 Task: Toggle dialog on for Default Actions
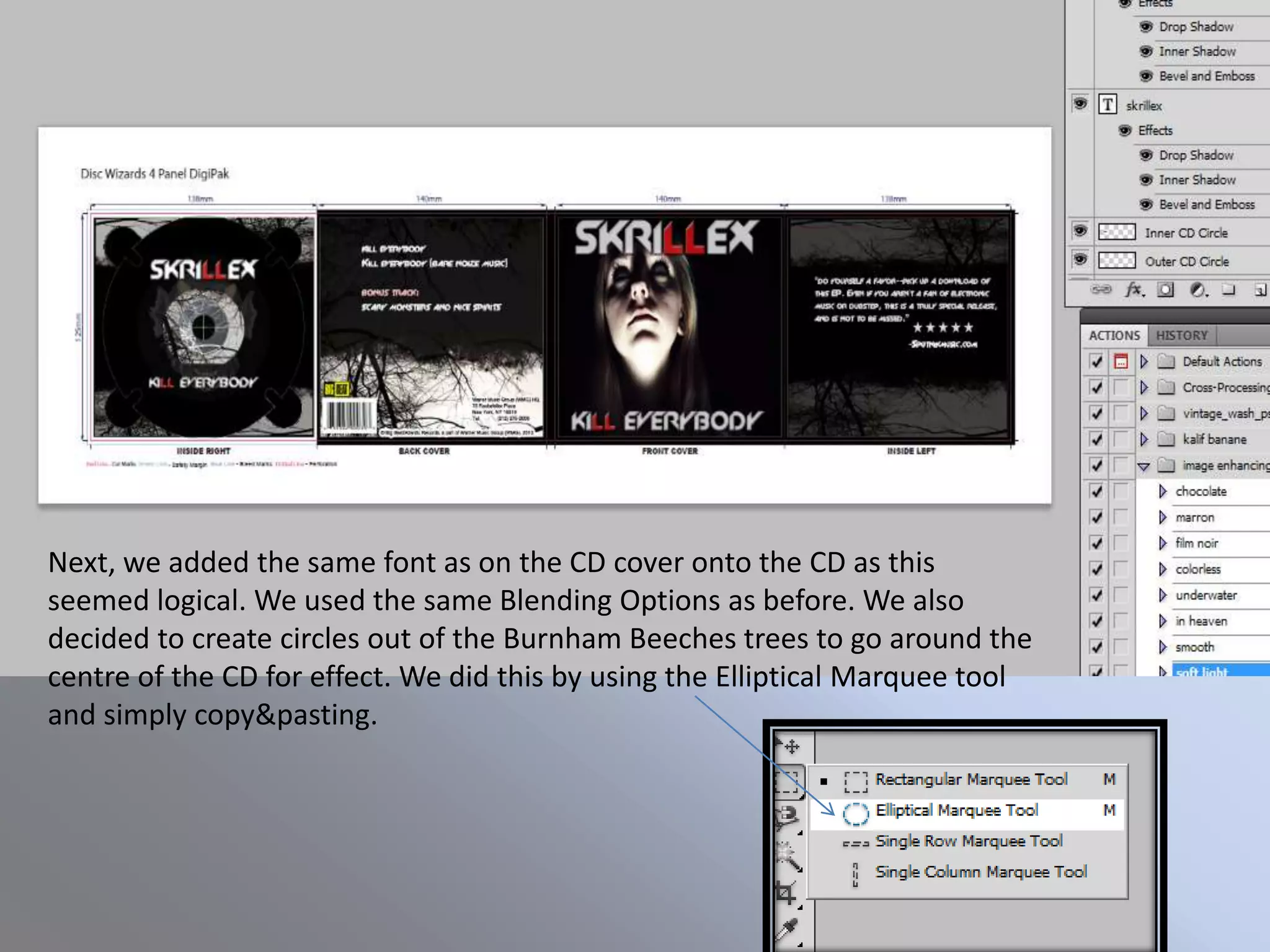[1121, 361]
